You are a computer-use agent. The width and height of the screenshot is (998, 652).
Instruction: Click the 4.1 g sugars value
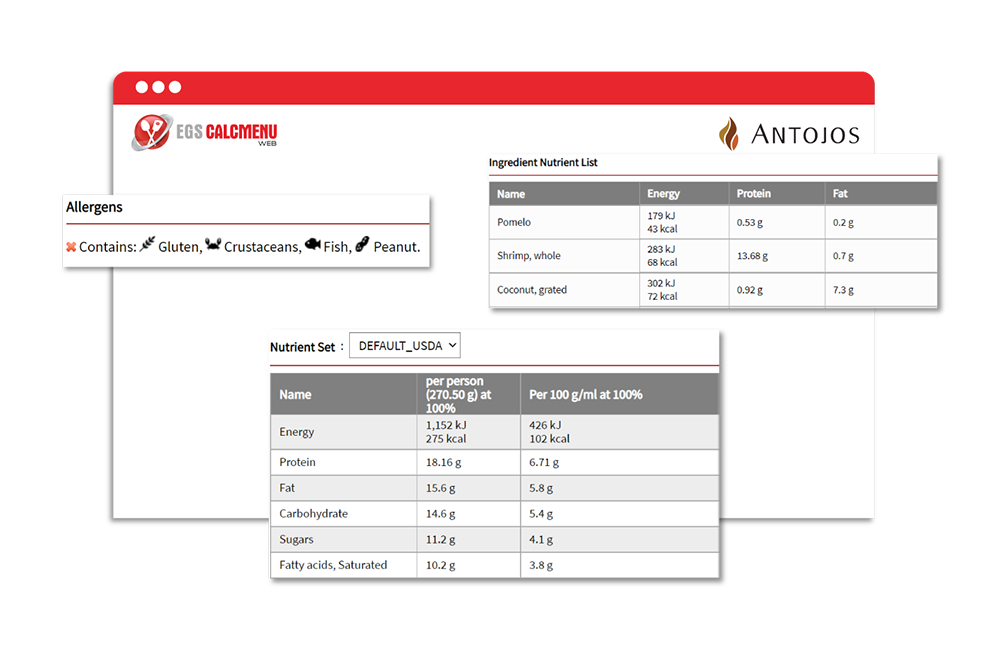541,539
